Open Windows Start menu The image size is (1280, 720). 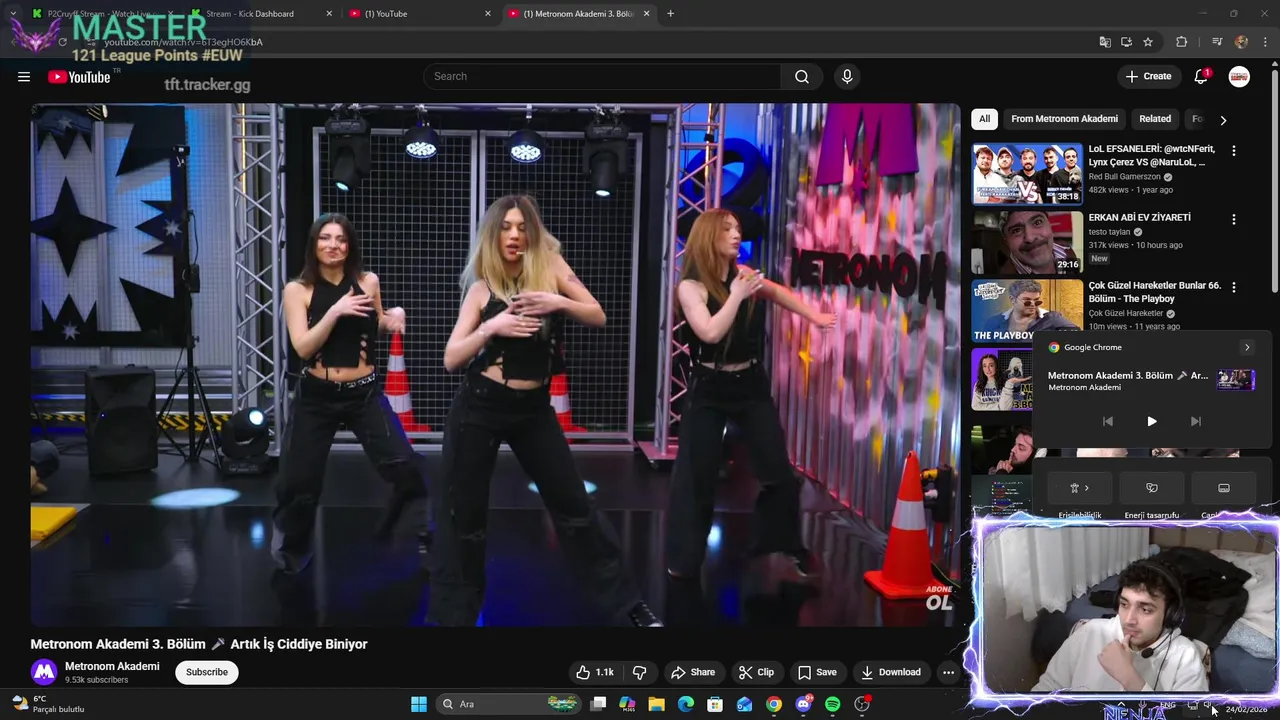(419, 704)
